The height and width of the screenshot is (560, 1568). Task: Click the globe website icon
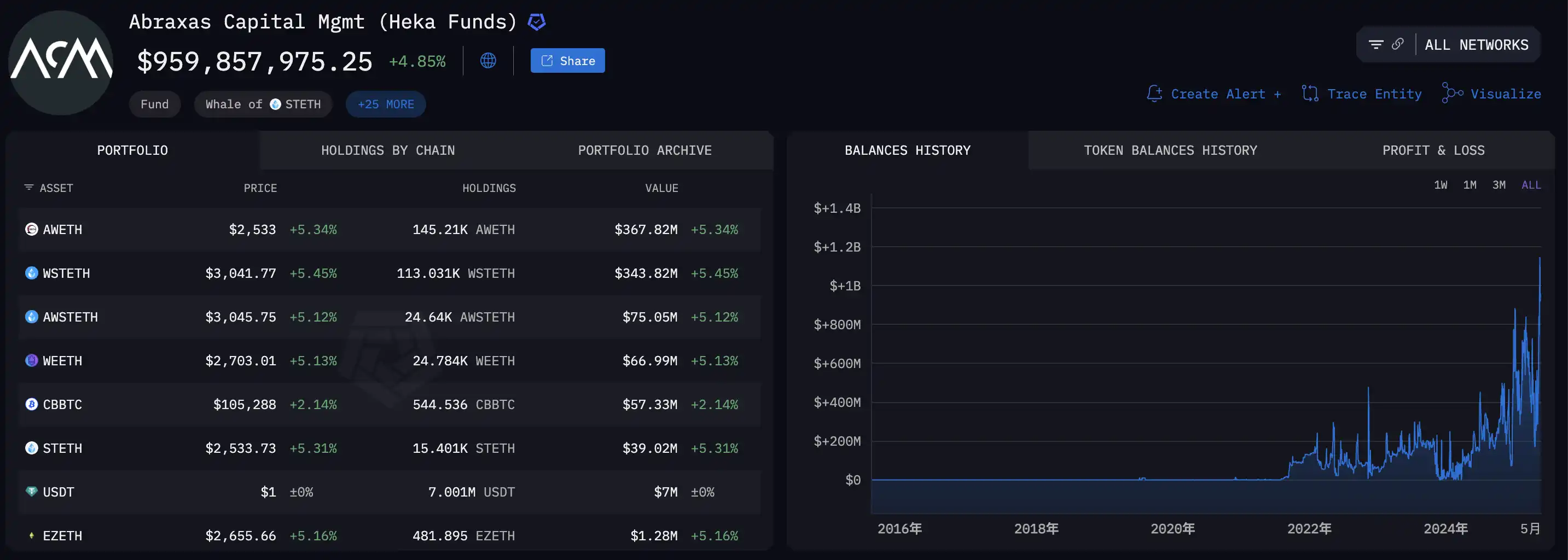tap(487, 61)
